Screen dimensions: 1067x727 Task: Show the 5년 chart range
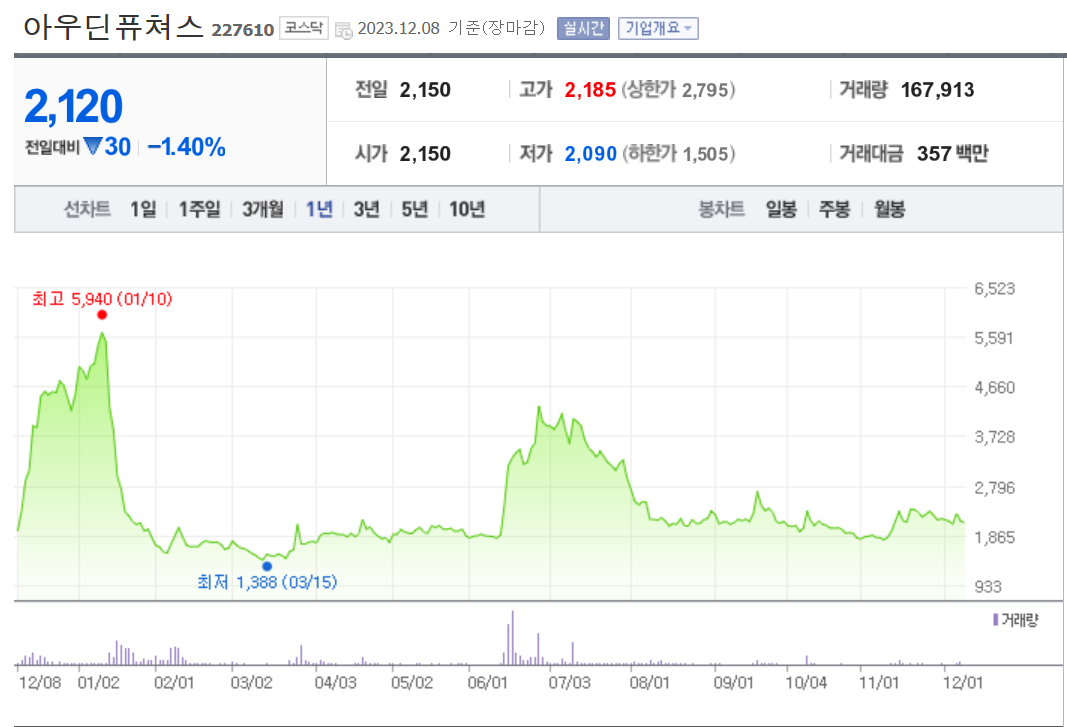tap(414, 209)
